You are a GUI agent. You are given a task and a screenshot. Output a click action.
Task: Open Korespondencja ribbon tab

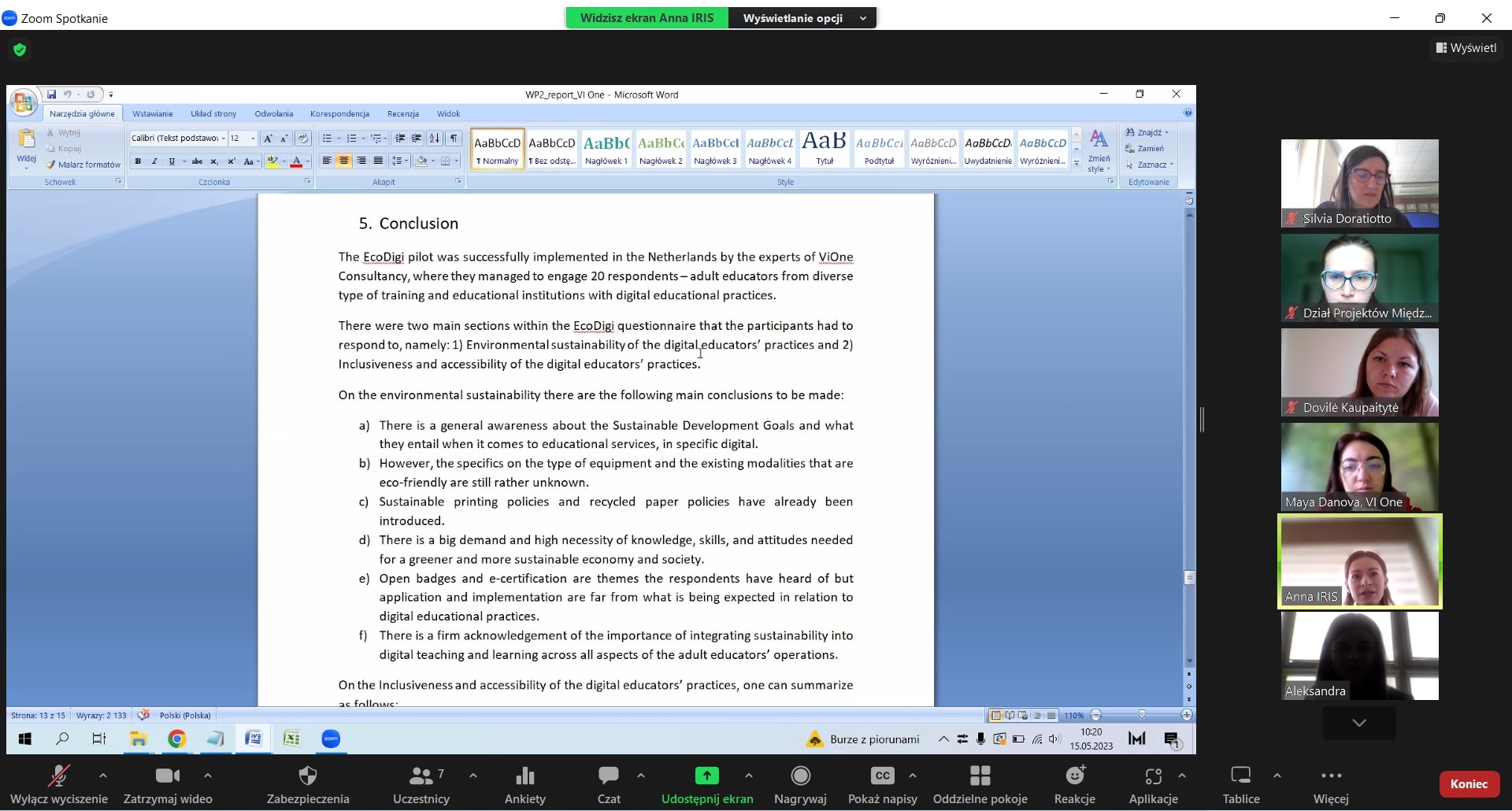click(x=339, y=114)
